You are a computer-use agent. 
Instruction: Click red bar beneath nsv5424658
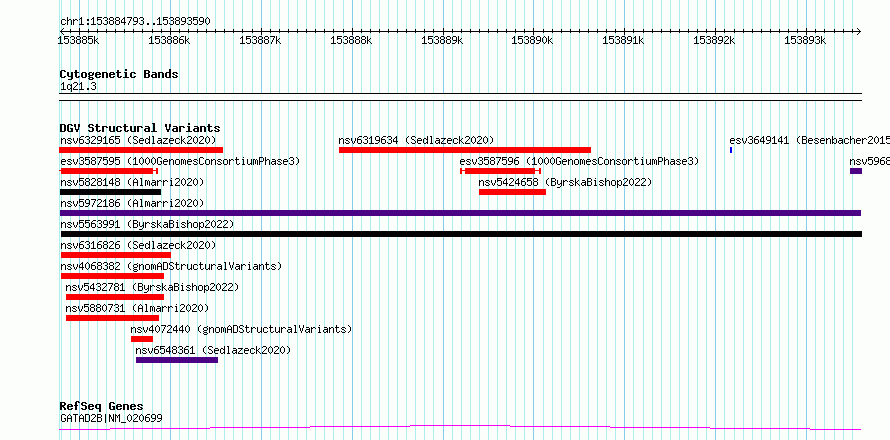tap(513, 192)
